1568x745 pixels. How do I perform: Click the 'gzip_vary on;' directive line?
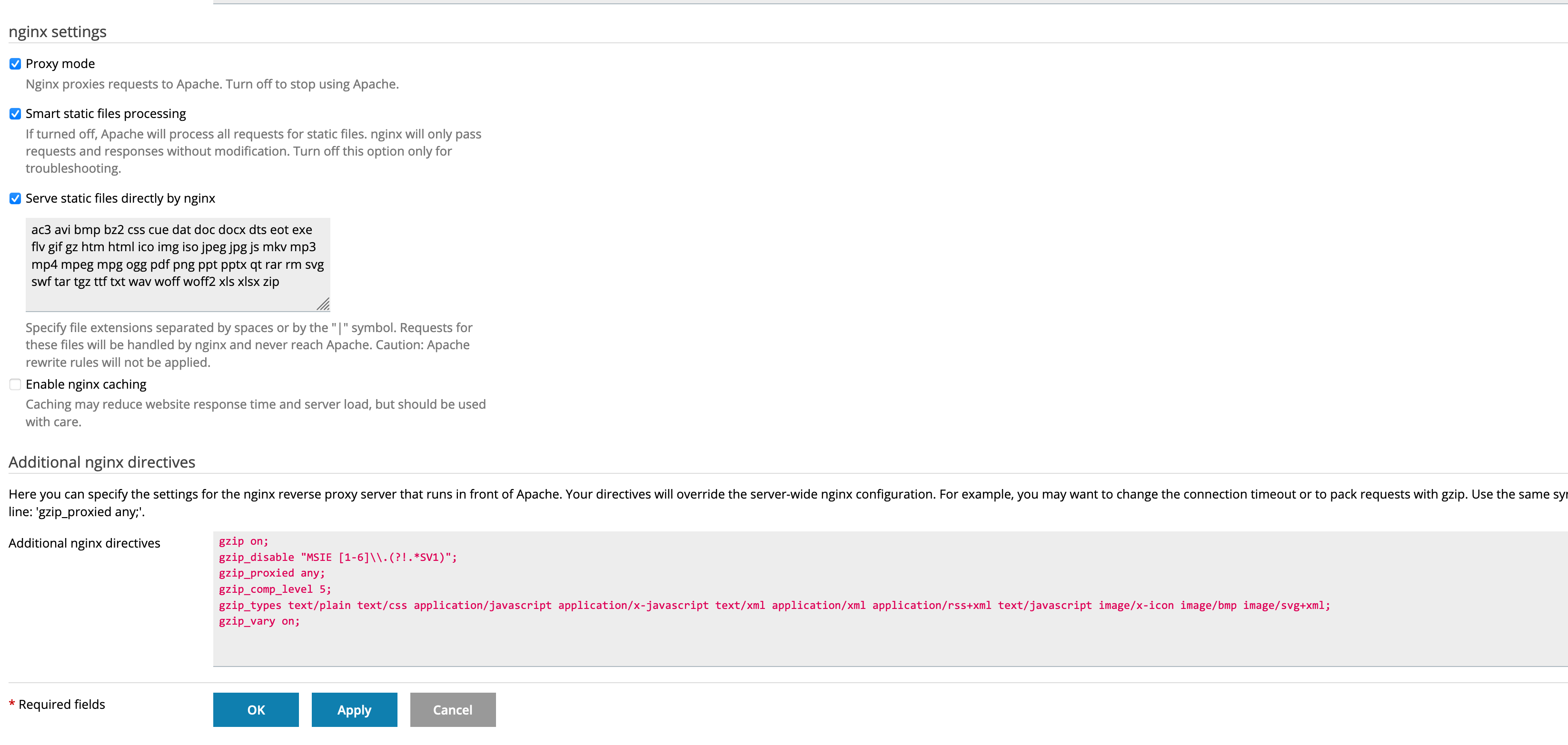point(259,621)
